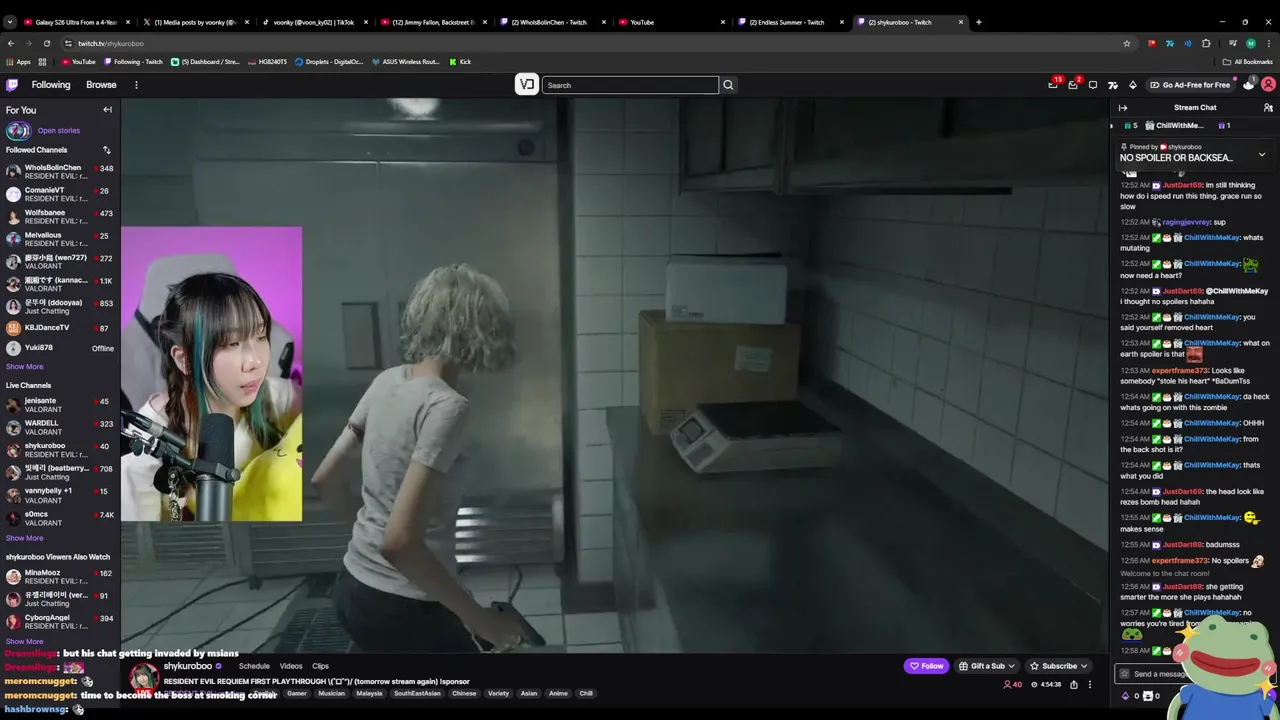Collapse the For You sidebar
1280x720 pixels.
[107, 110]
